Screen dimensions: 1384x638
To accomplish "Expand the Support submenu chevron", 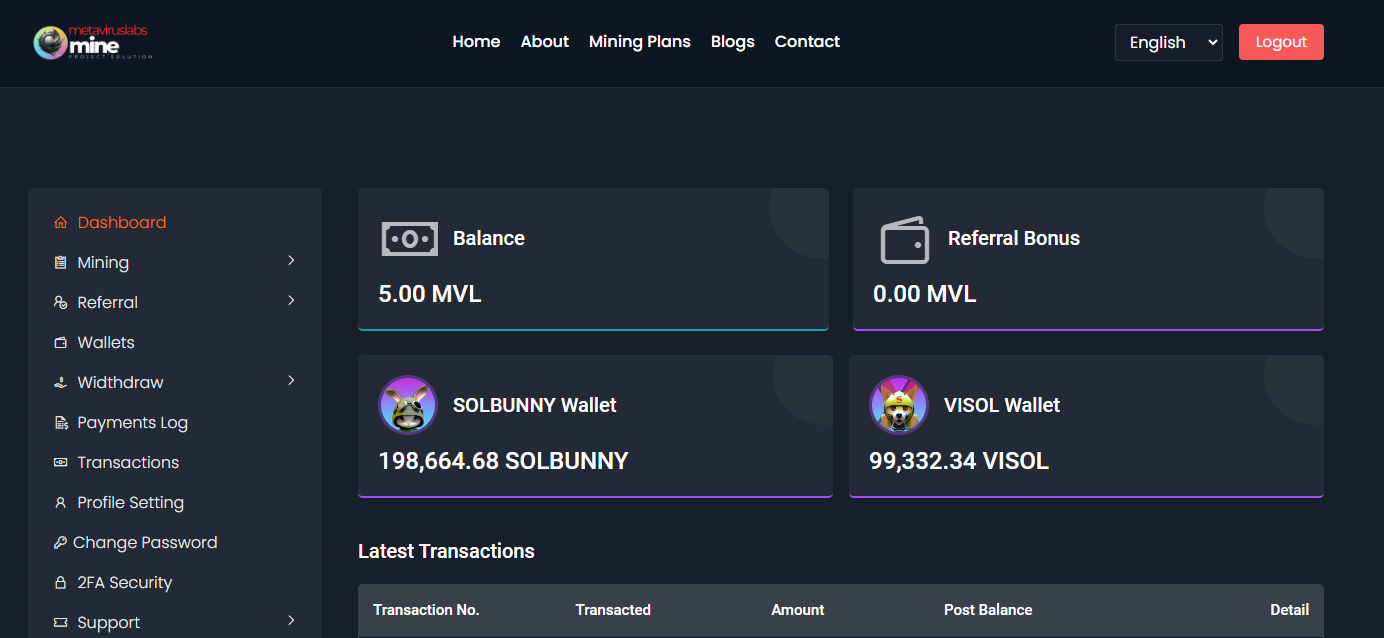I will (291, 620).
